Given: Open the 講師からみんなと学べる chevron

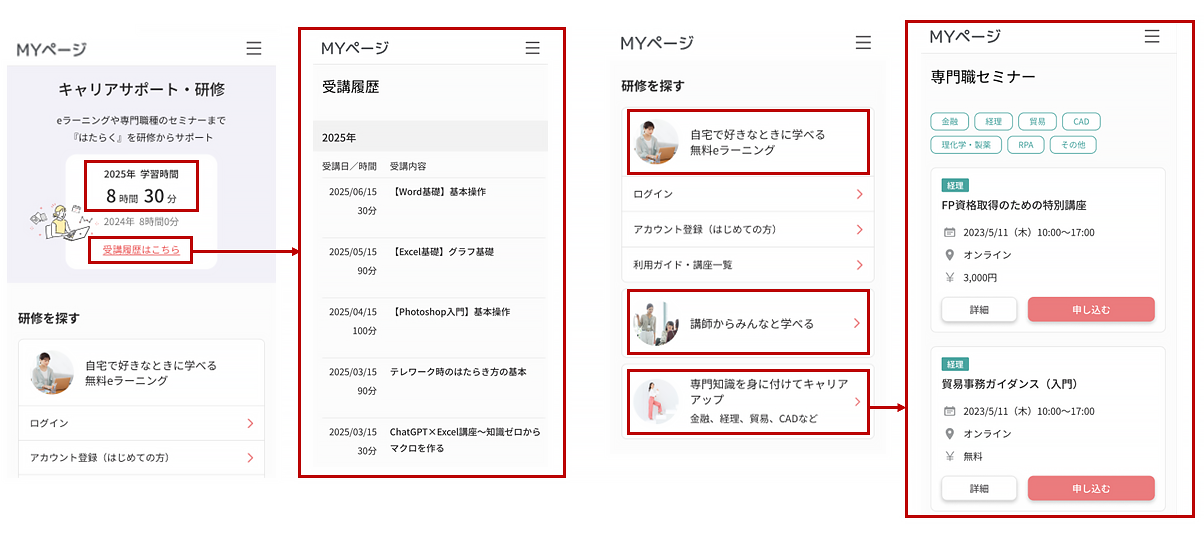Looking at the screenshot, I should pyautogui.click(x=855, y=323).
